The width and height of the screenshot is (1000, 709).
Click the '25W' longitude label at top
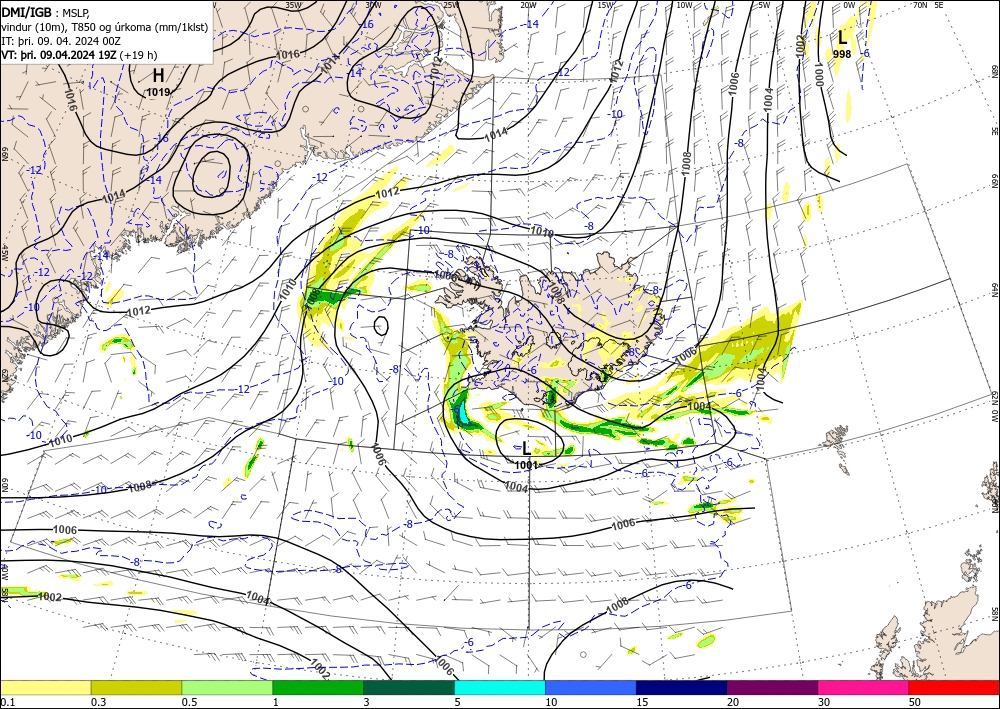tap(451, 5)
